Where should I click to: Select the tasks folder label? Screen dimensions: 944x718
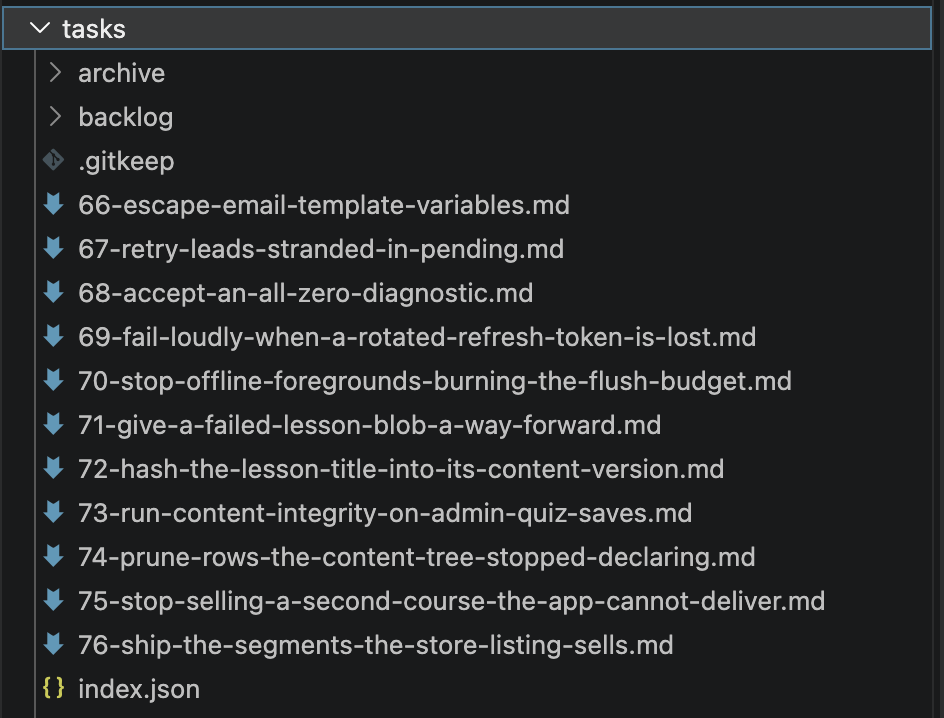pos(94,29)
